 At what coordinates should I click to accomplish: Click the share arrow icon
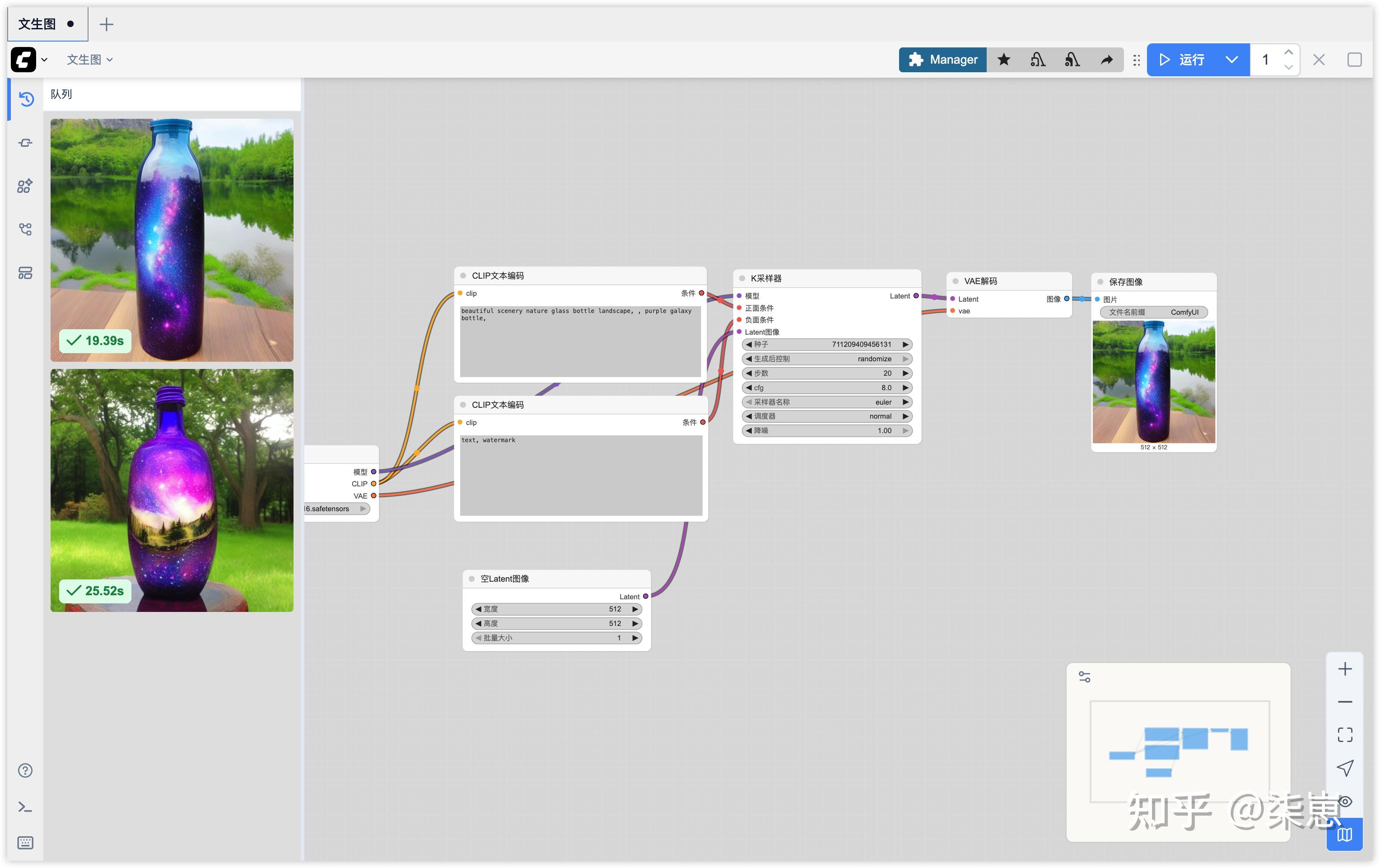pos(1107,60)
